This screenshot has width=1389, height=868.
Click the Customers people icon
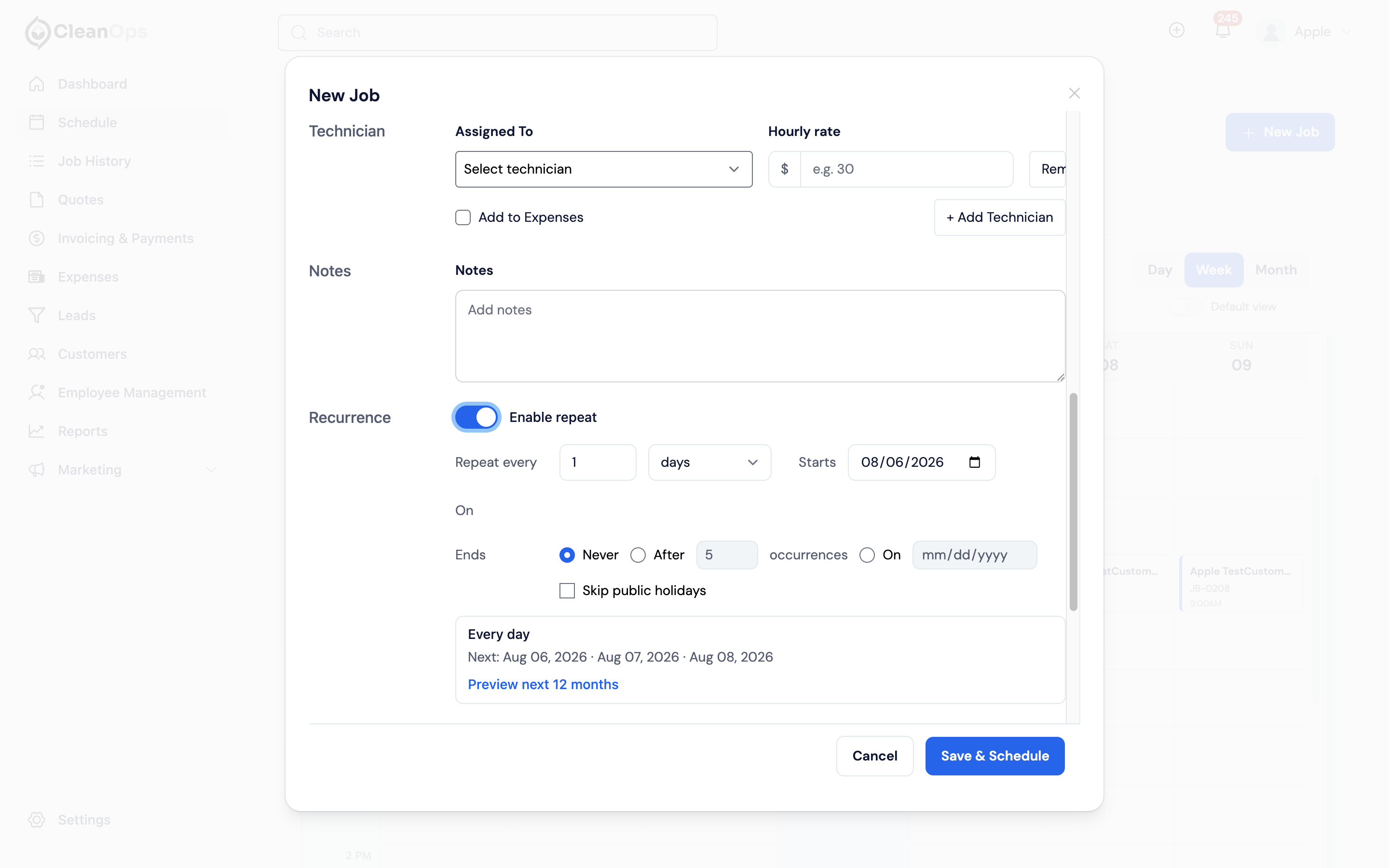tap(37, 353)
